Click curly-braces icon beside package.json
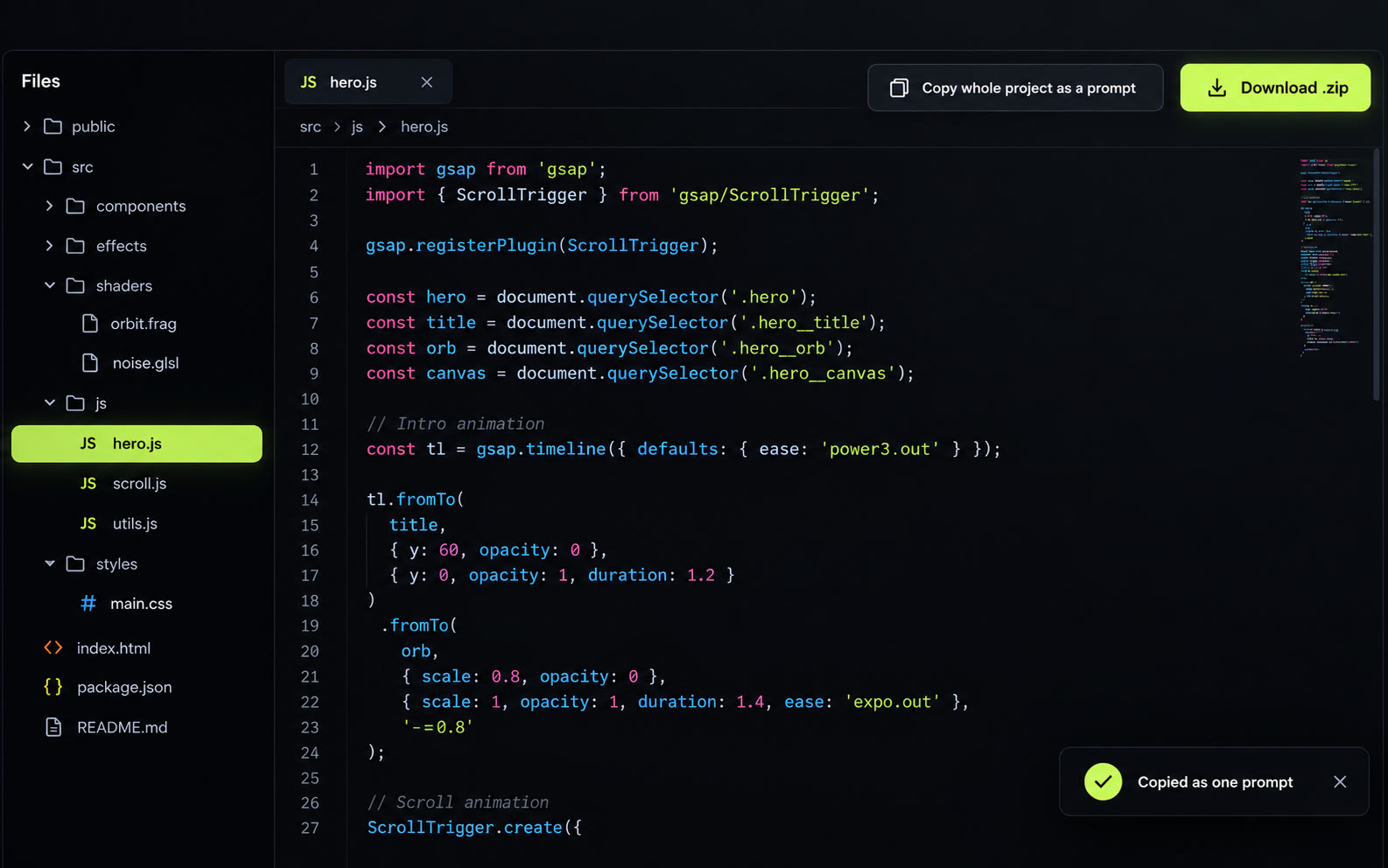The image size is (1388, 868). (53, 687)
